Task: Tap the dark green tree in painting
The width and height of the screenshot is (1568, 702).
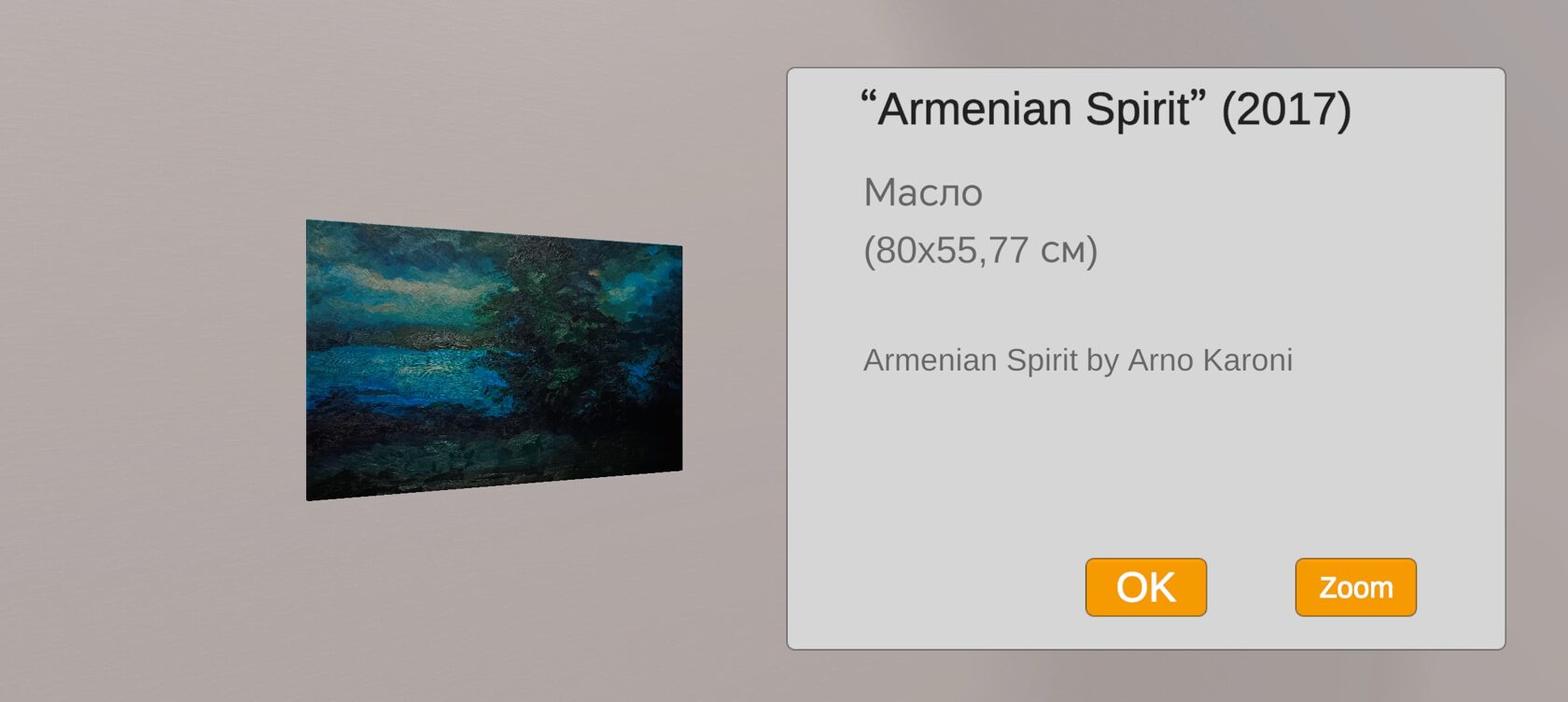Action: tap(569, 327)
